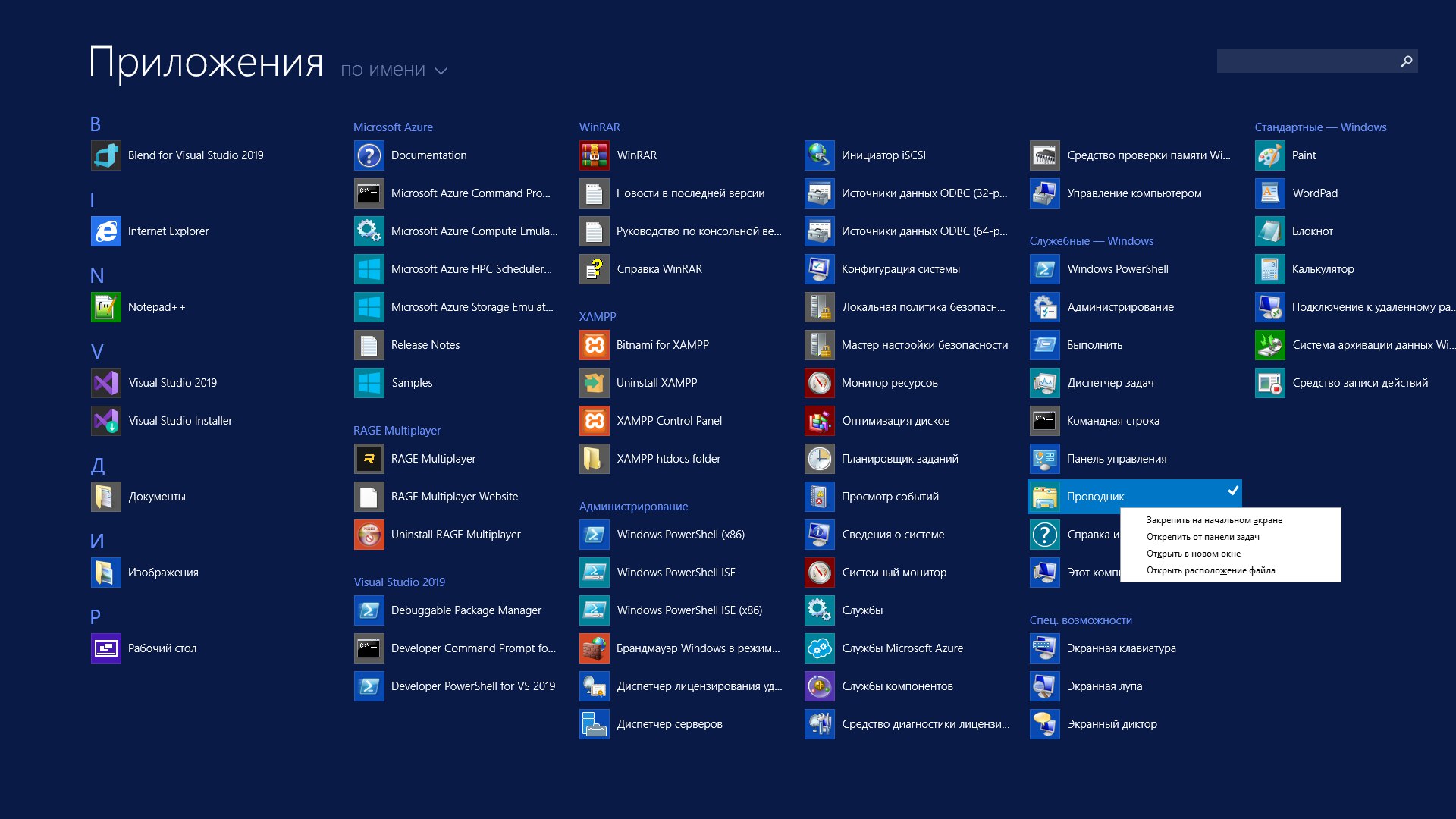Open Блокнот icon
Screen dimensions: 1456x819
(x=1270, y=231)
